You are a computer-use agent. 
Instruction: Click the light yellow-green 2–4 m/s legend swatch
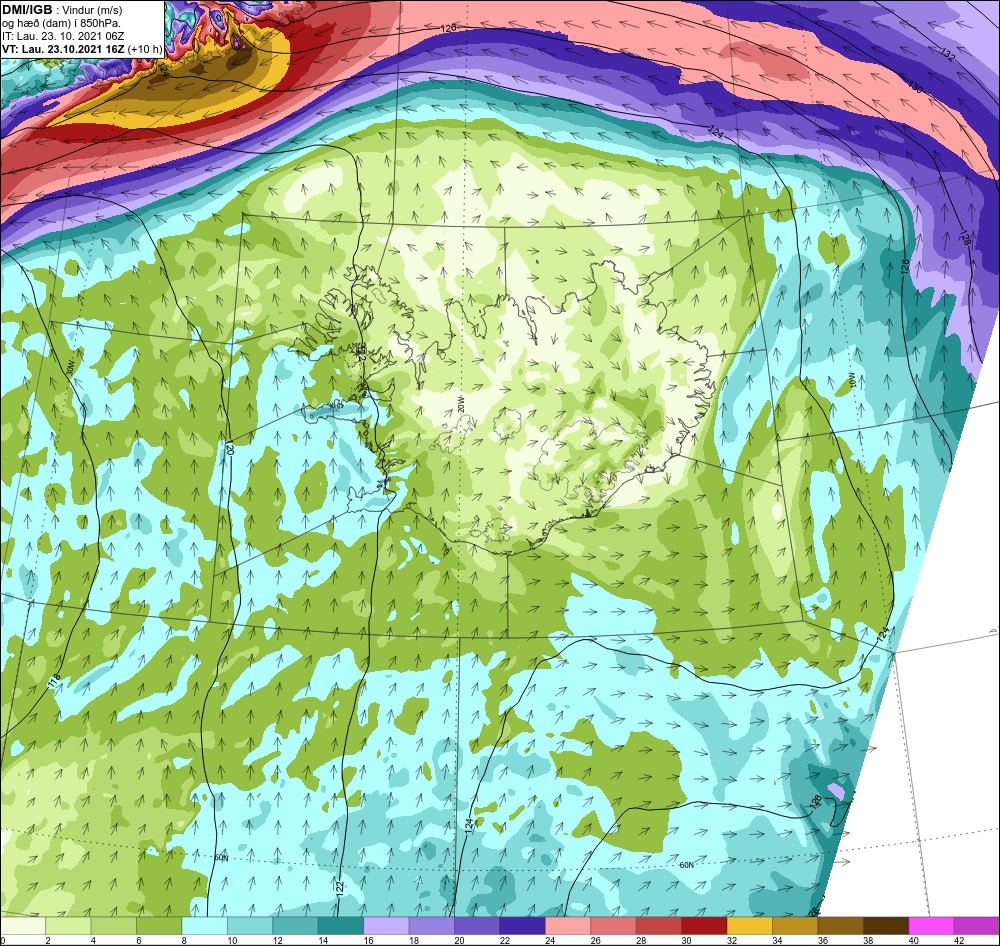(x=68, y=926)
